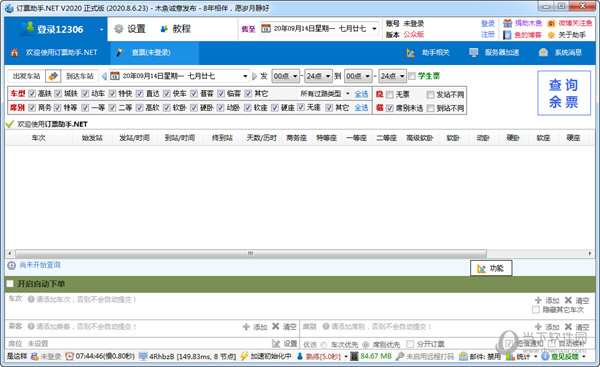This screenshot has width=600, height=367.
Task: Click the 到达车站 input field
Action: (80, 76)
